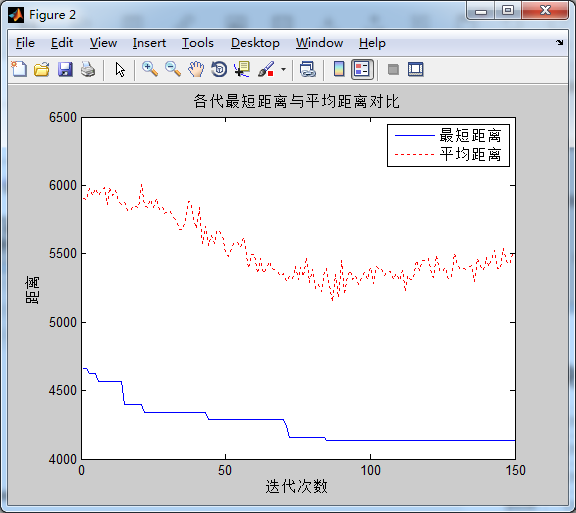Select legend entry 最短距离

point(471,136)
